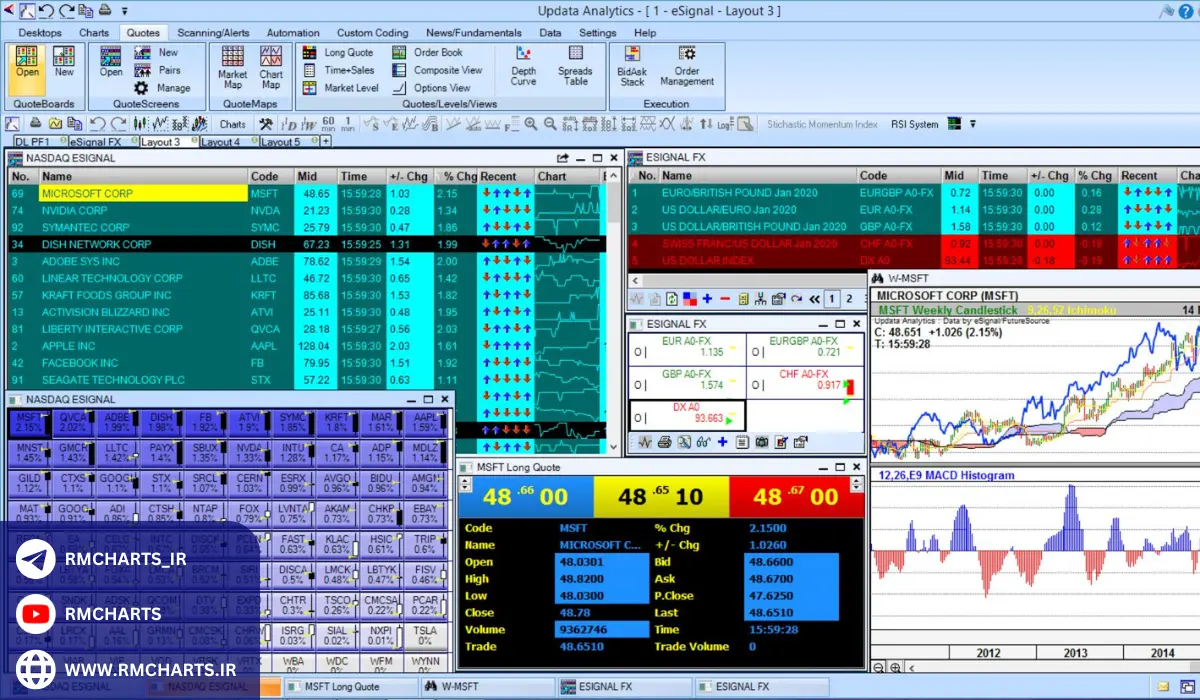Open the Depth Curve view
This screenshot has width=1200, height=700.
523,66
